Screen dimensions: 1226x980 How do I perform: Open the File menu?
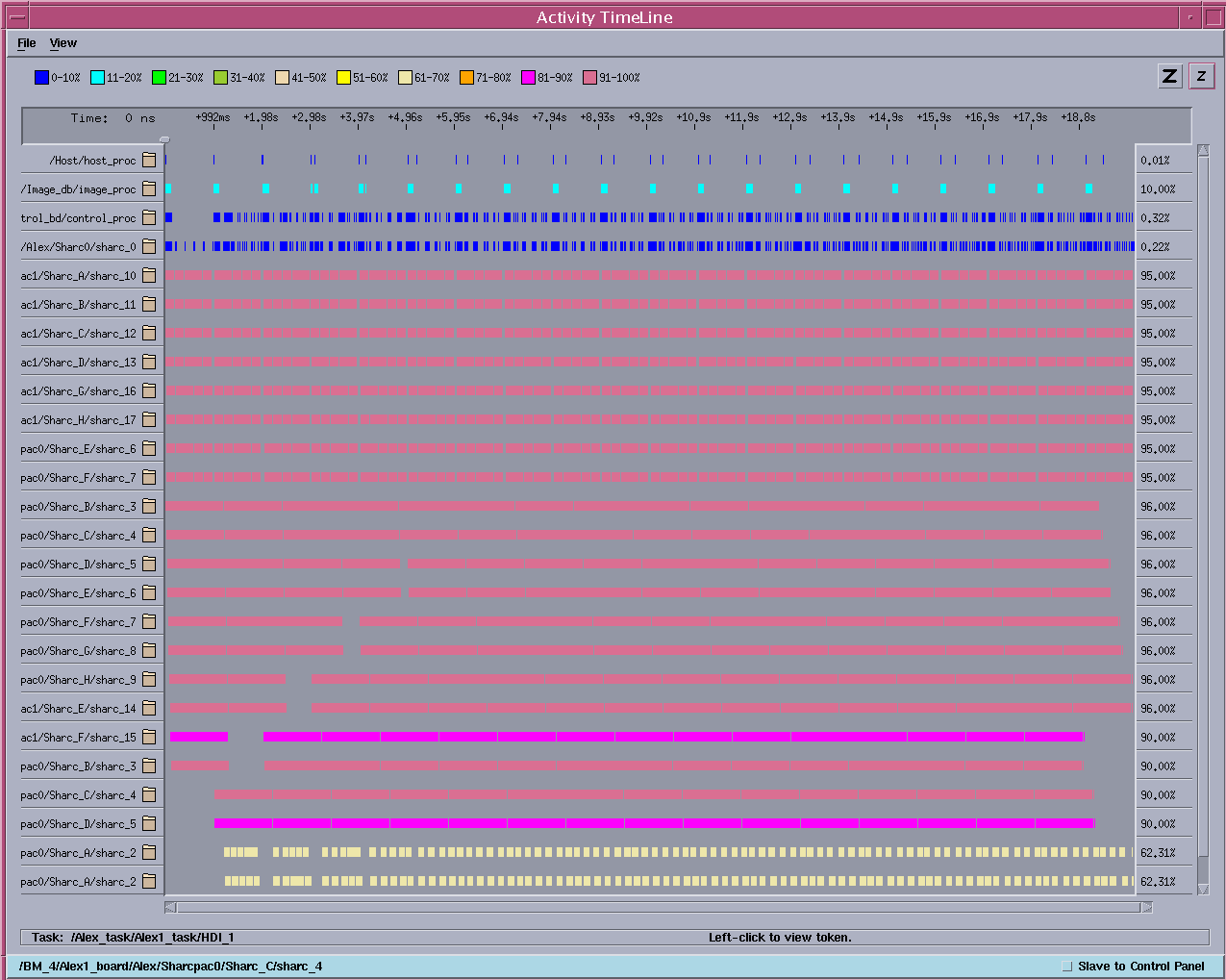pos(26,43)
